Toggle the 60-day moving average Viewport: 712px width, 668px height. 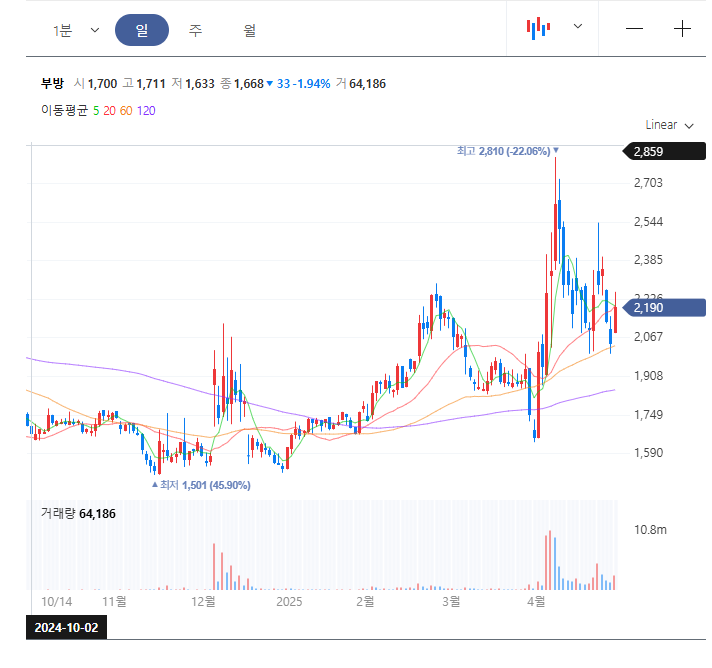[126, 111]
